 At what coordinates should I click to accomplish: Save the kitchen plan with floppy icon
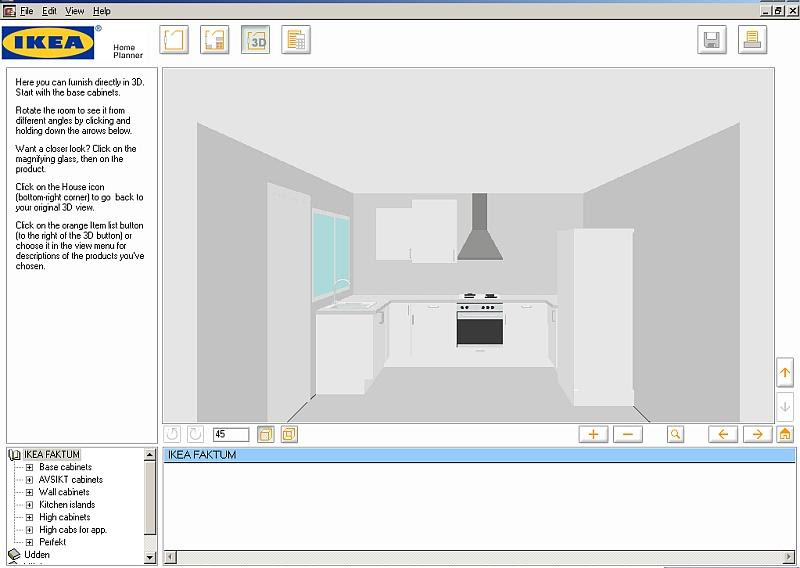click(x=712, y=40)
